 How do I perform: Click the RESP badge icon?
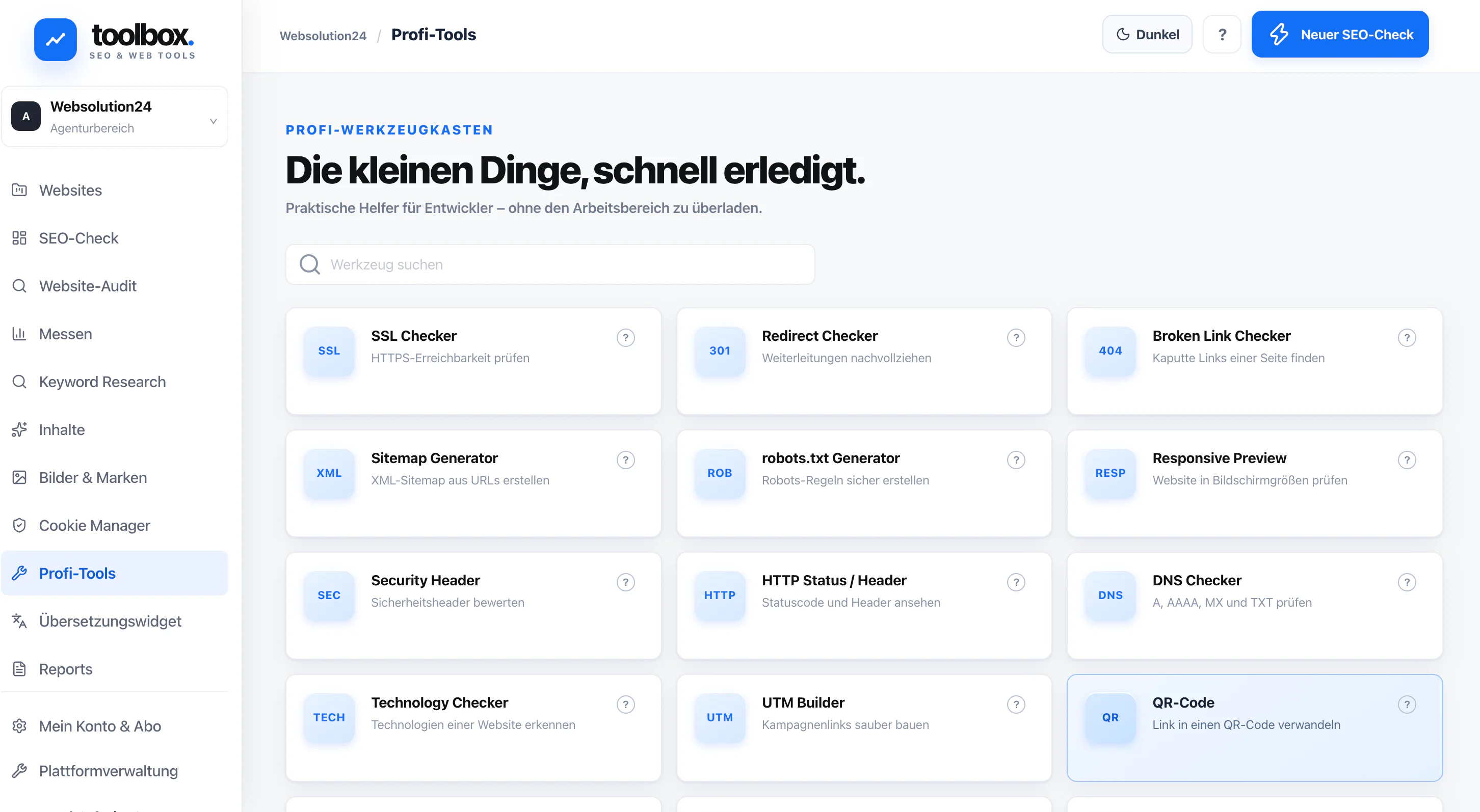pyautogui.click(x=1110, y=473)
